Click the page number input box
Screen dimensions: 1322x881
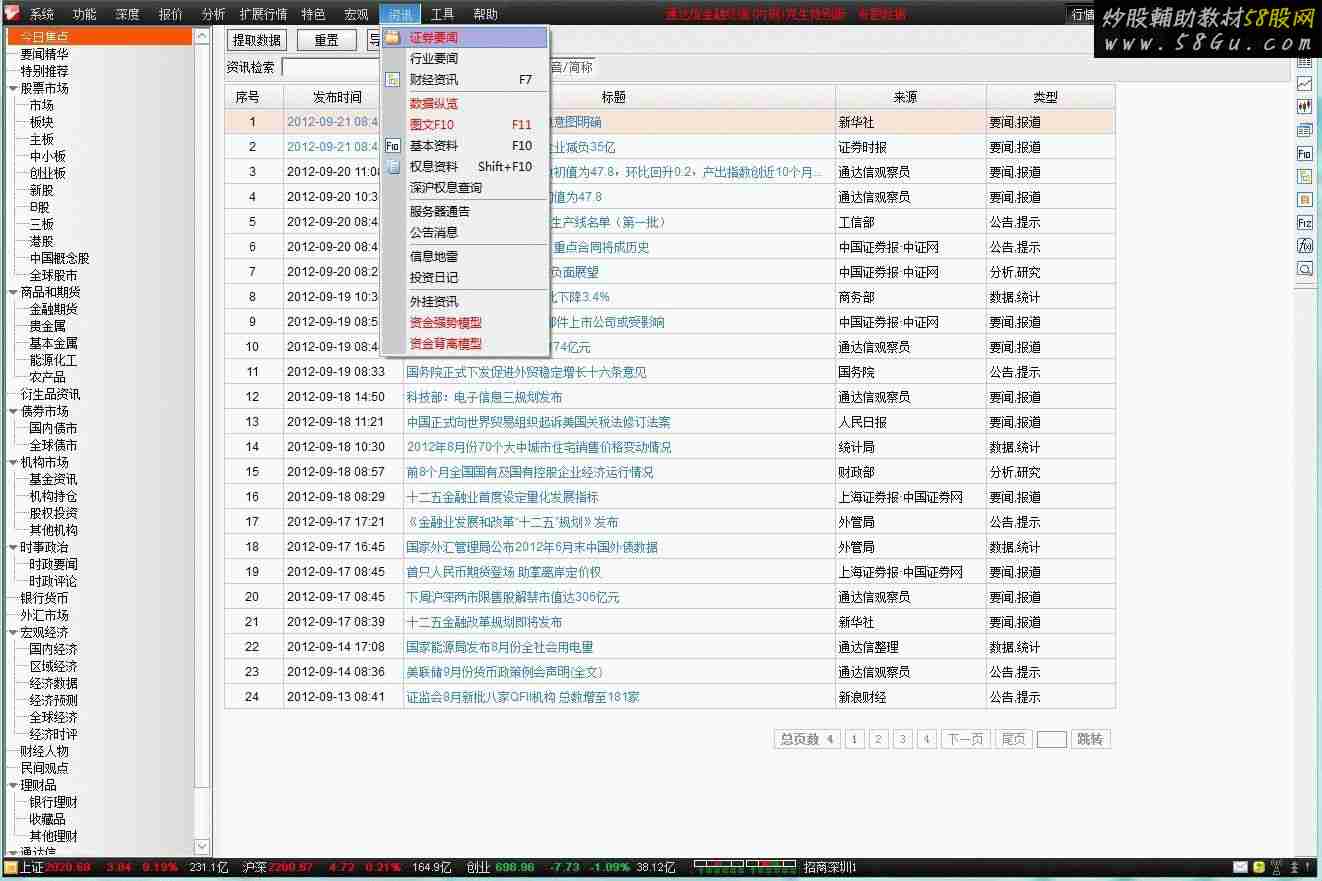[1051, 739]
